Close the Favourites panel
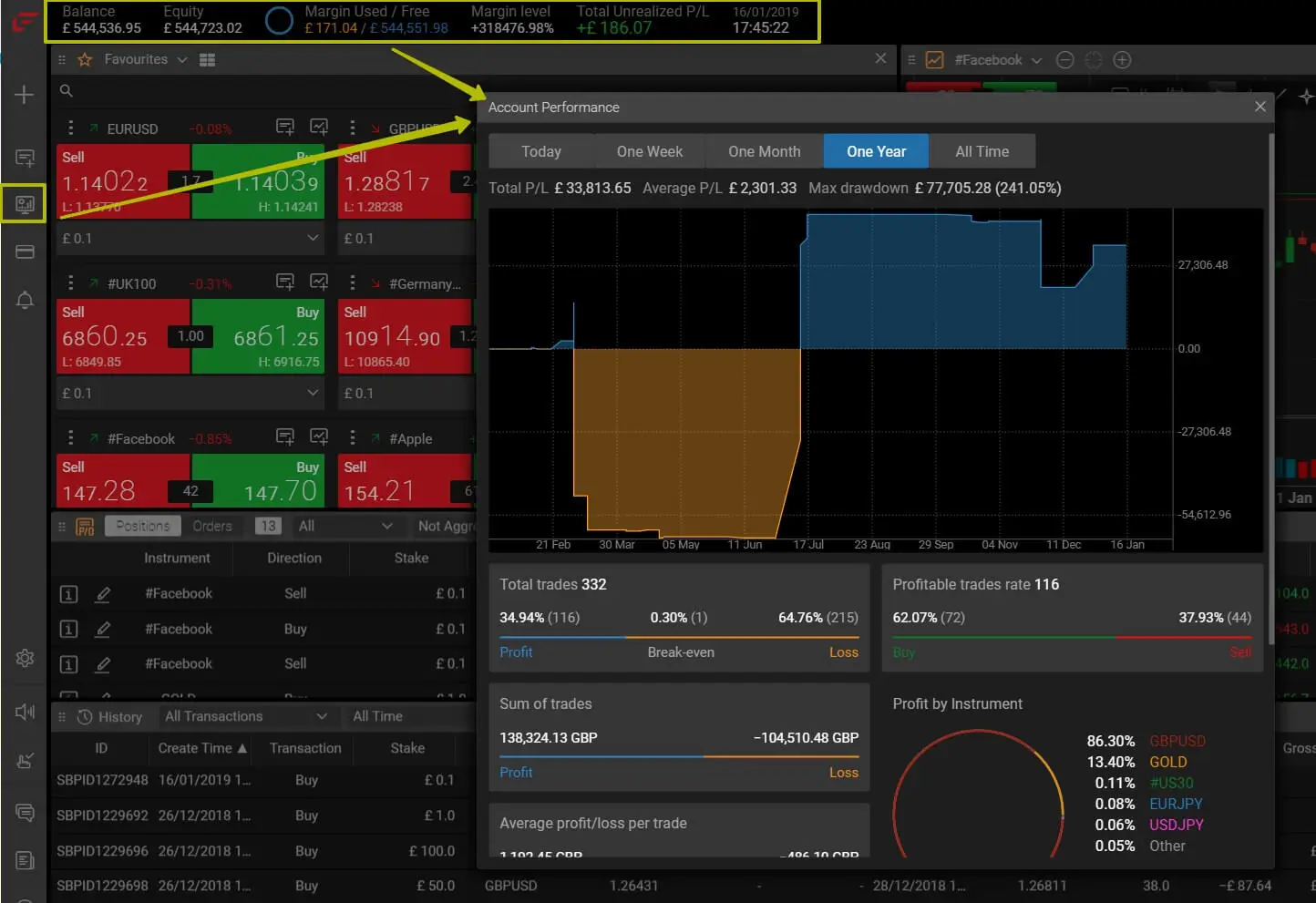 coord(880,58)
